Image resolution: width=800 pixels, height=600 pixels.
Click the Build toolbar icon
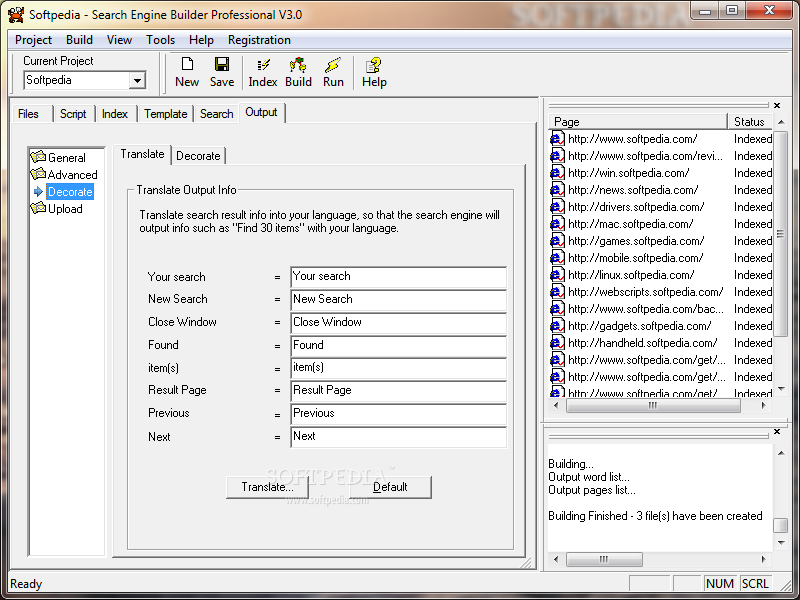pos(298,65)
